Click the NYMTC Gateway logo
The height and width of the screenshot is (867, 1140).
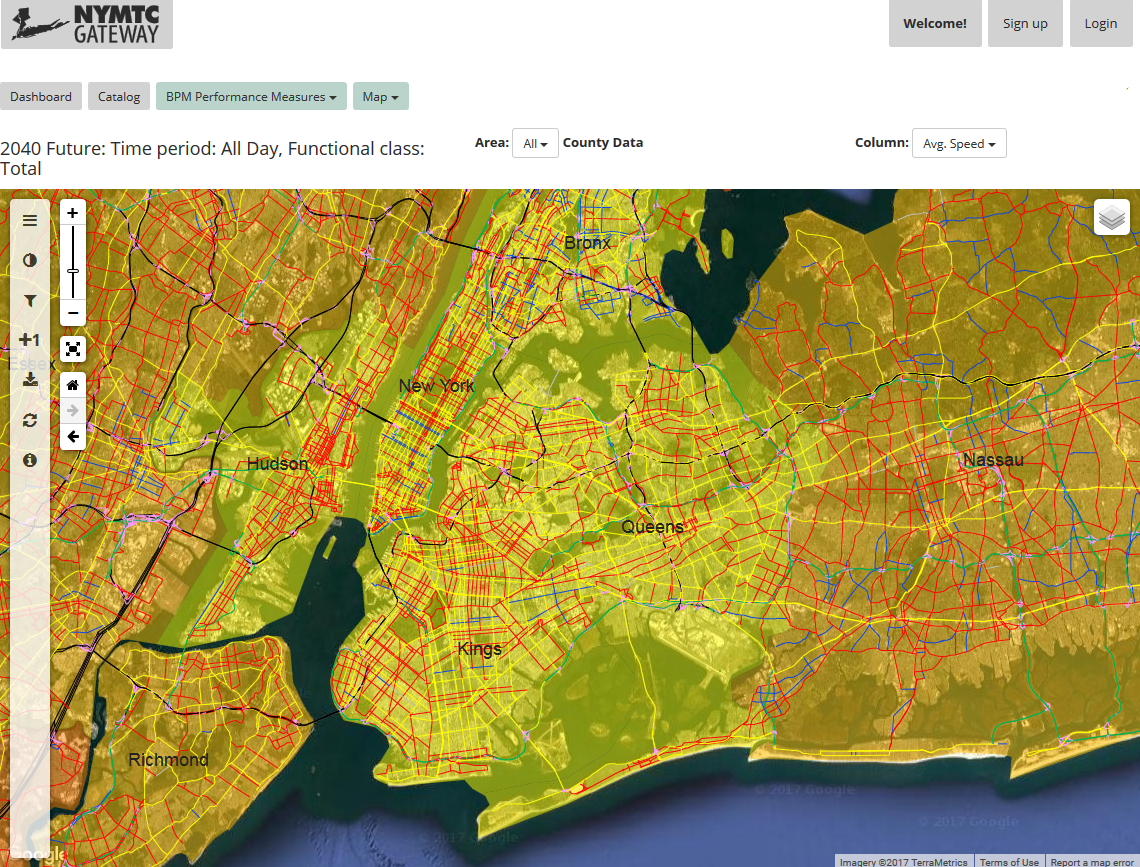(87, 25)
